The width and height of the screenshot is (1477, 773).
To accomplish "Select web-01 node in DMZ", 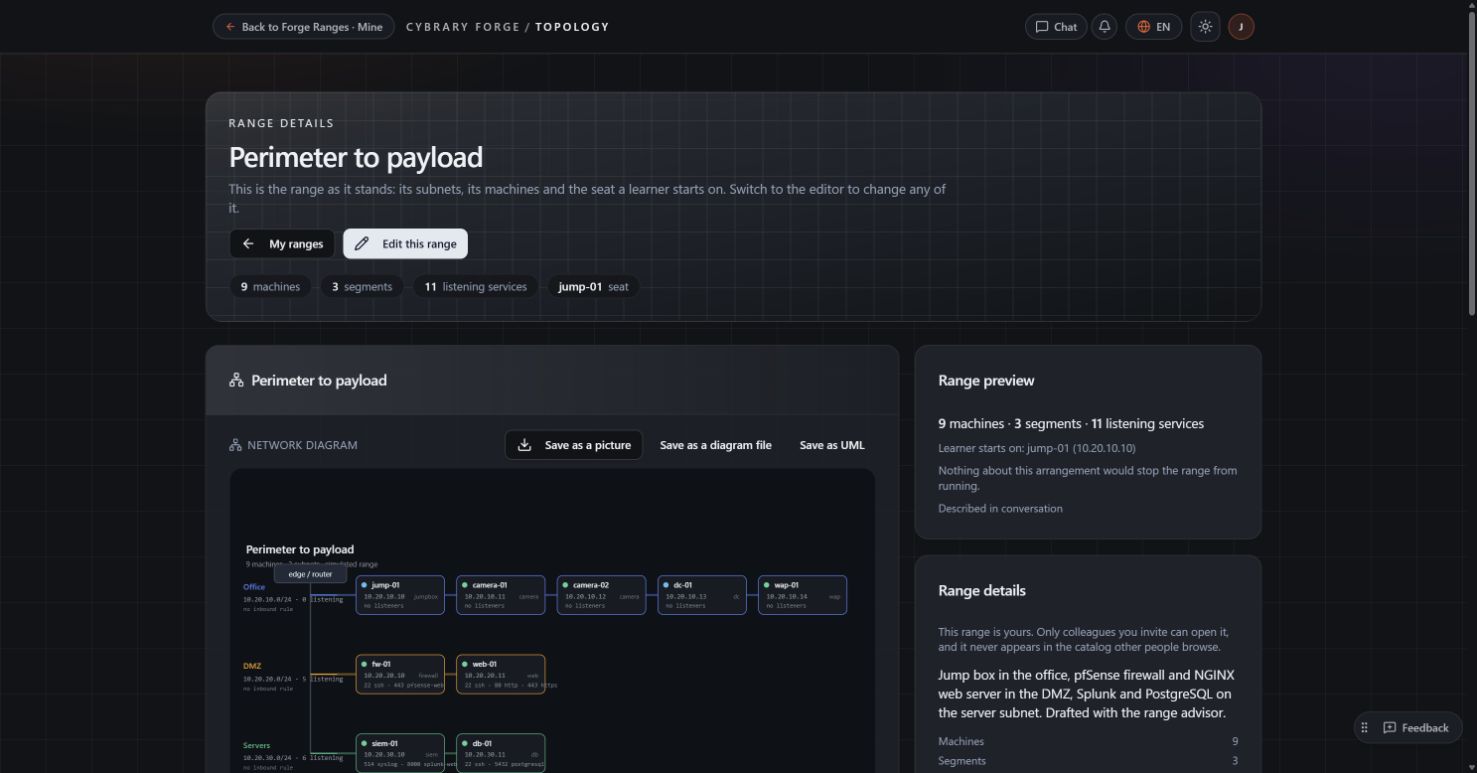I will (501, 674).
